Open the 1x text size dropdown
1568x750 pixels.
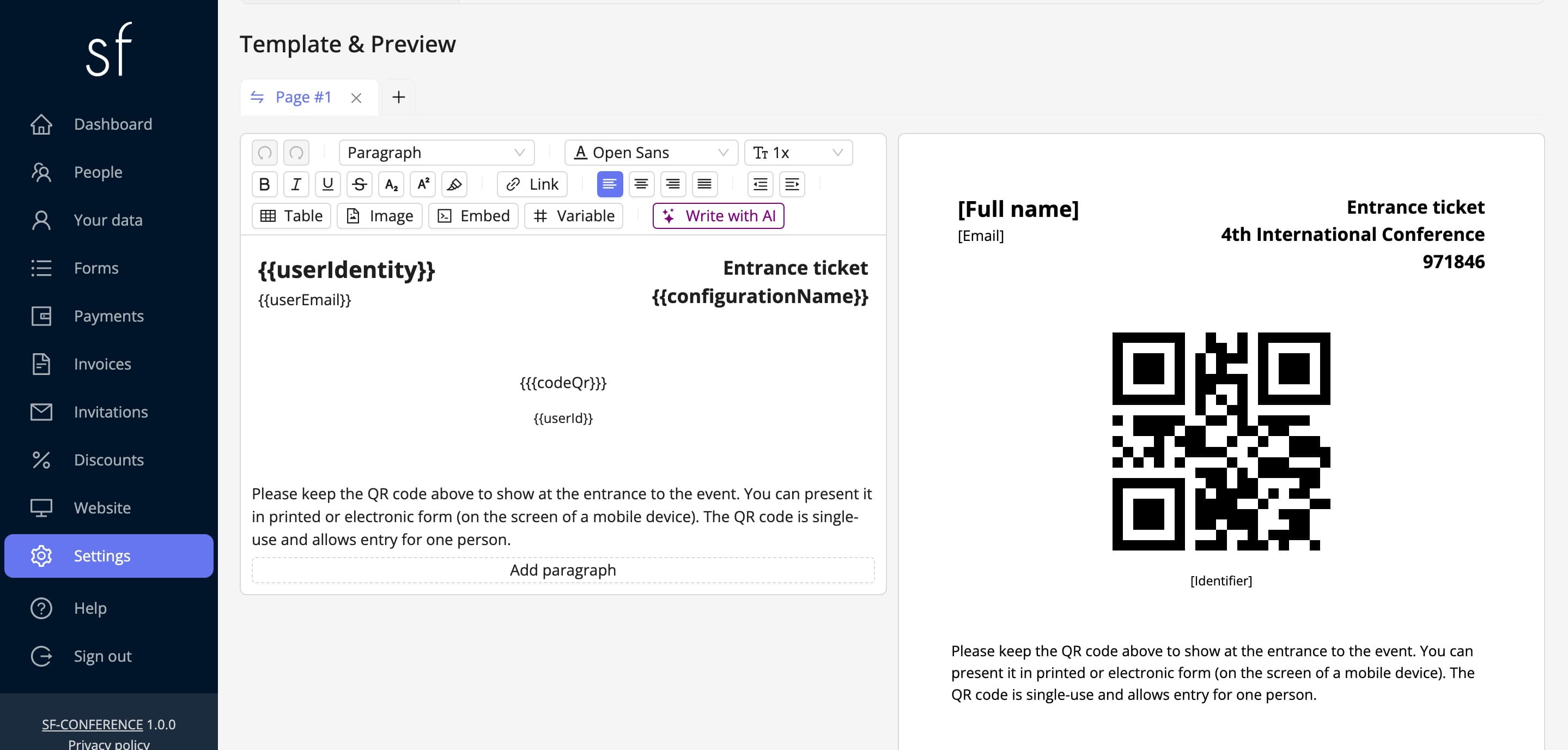[x=798, y=152]
